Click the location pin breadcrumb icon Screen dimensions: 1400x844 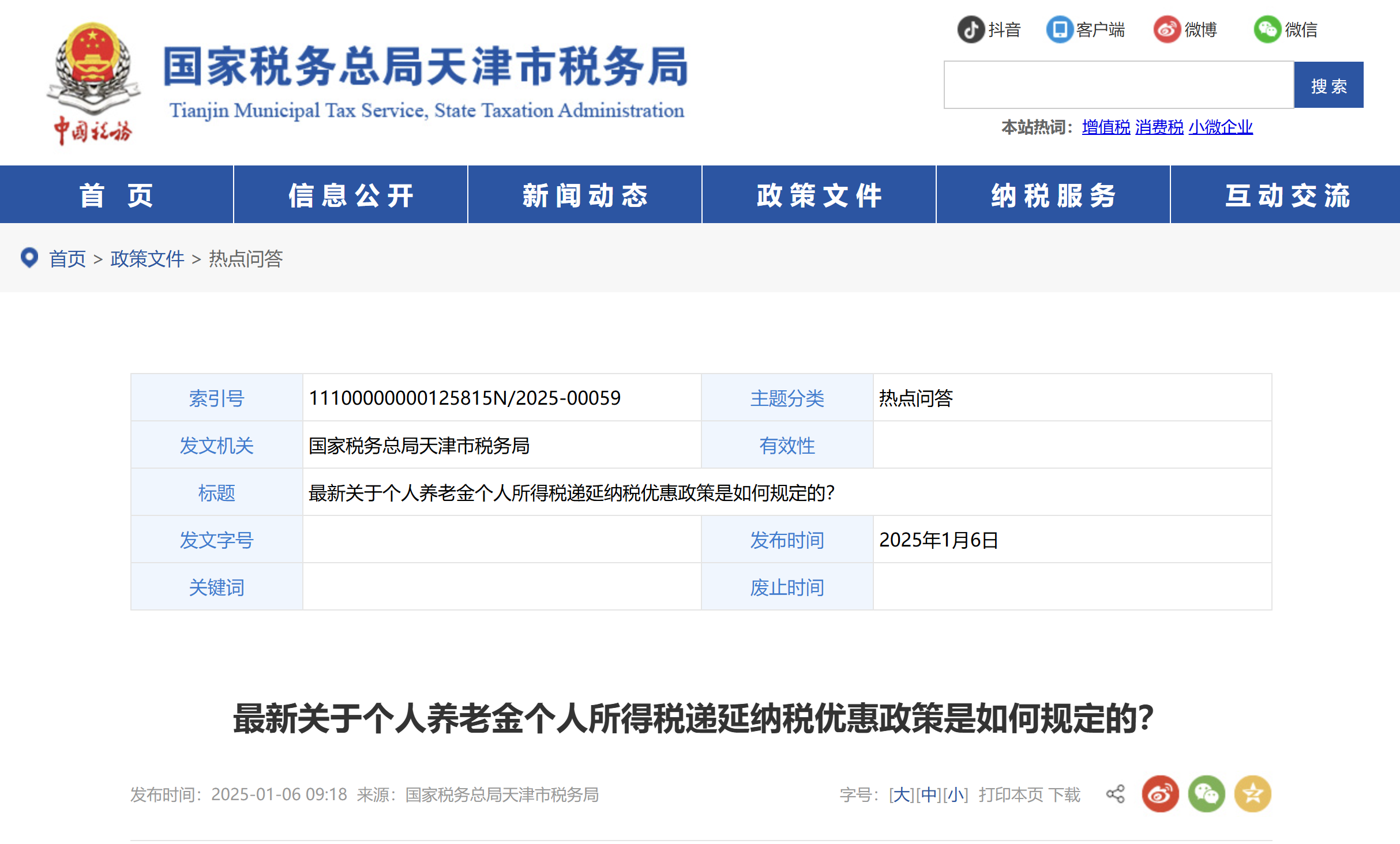tap(29, 258)
